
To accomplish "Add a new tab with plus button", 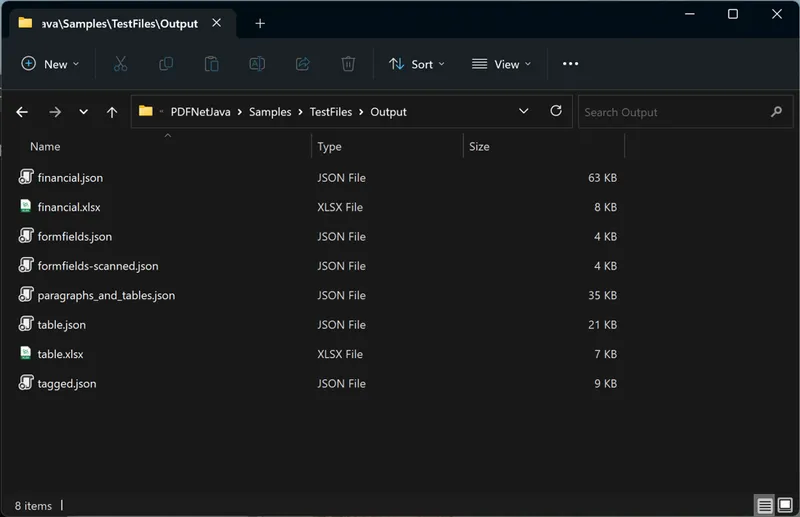I will tap(260, 23).
